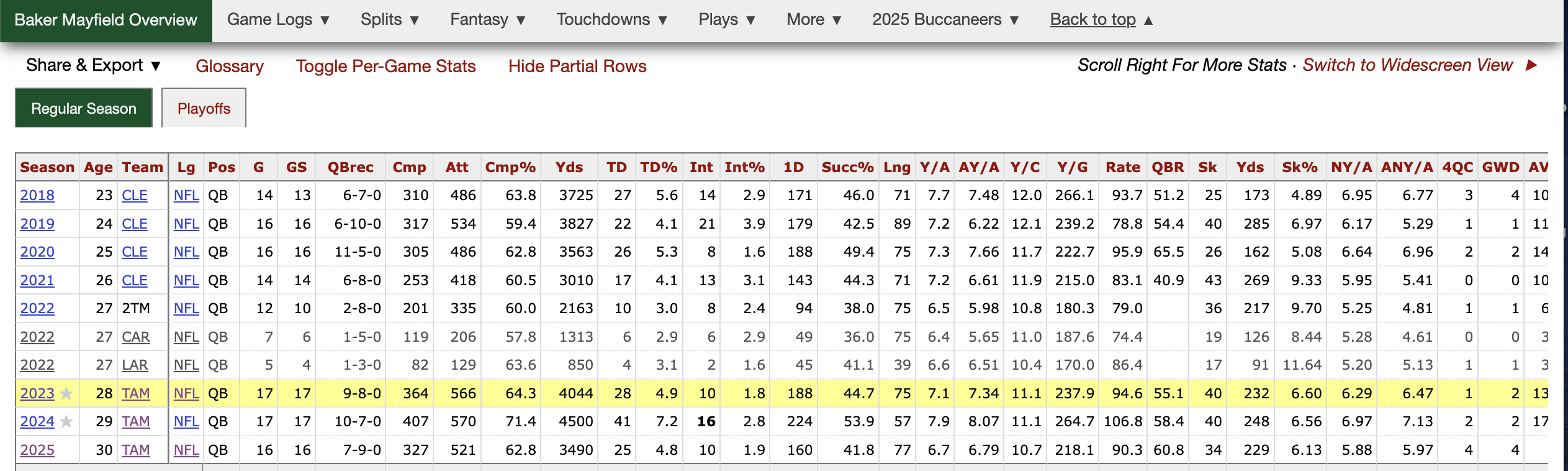The image size is (1568, 471).
Task: Open the Share & Export dropdown
Action: click(x=94, y=65)
